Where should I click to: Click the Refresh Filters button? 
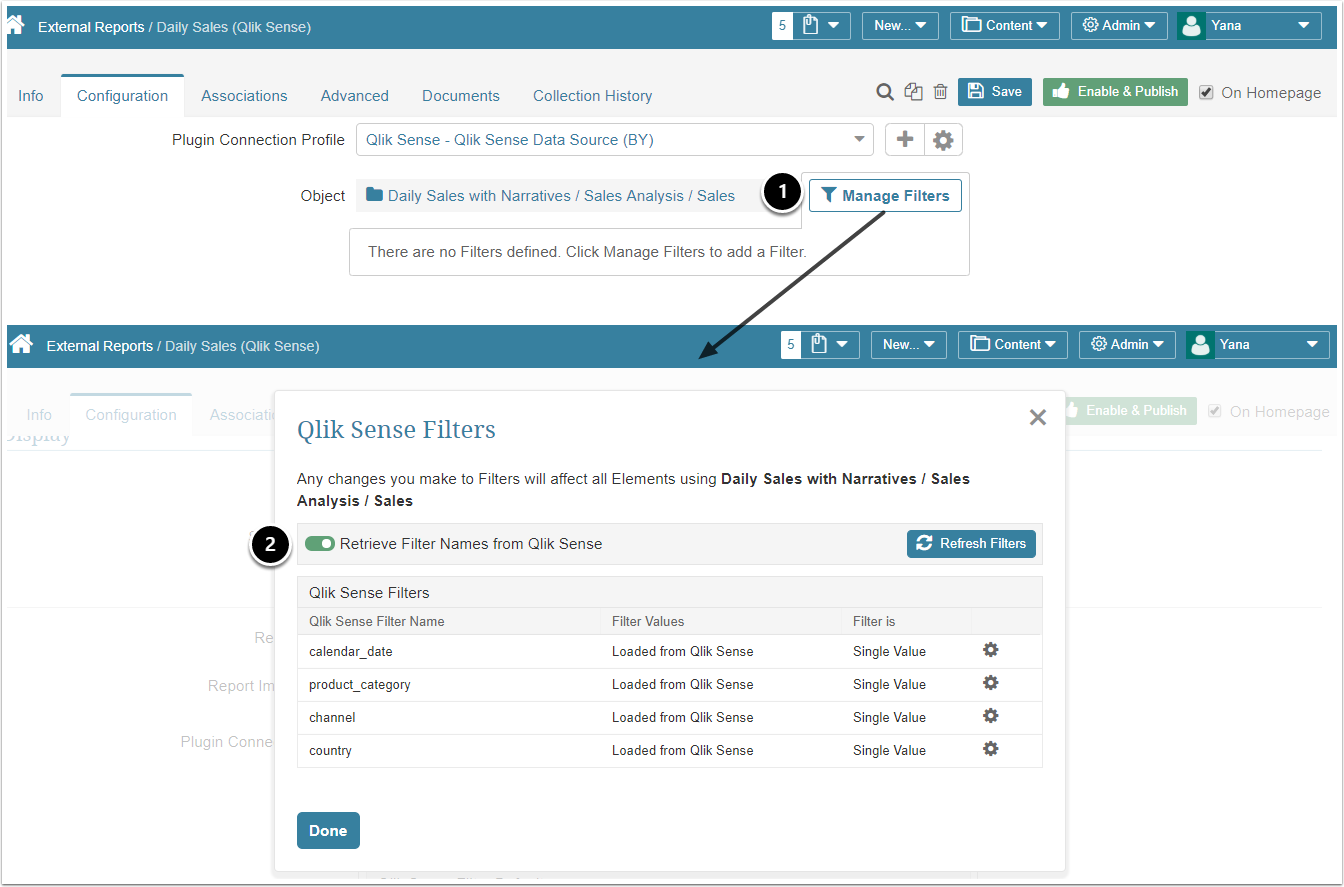[x=971, y=544]
